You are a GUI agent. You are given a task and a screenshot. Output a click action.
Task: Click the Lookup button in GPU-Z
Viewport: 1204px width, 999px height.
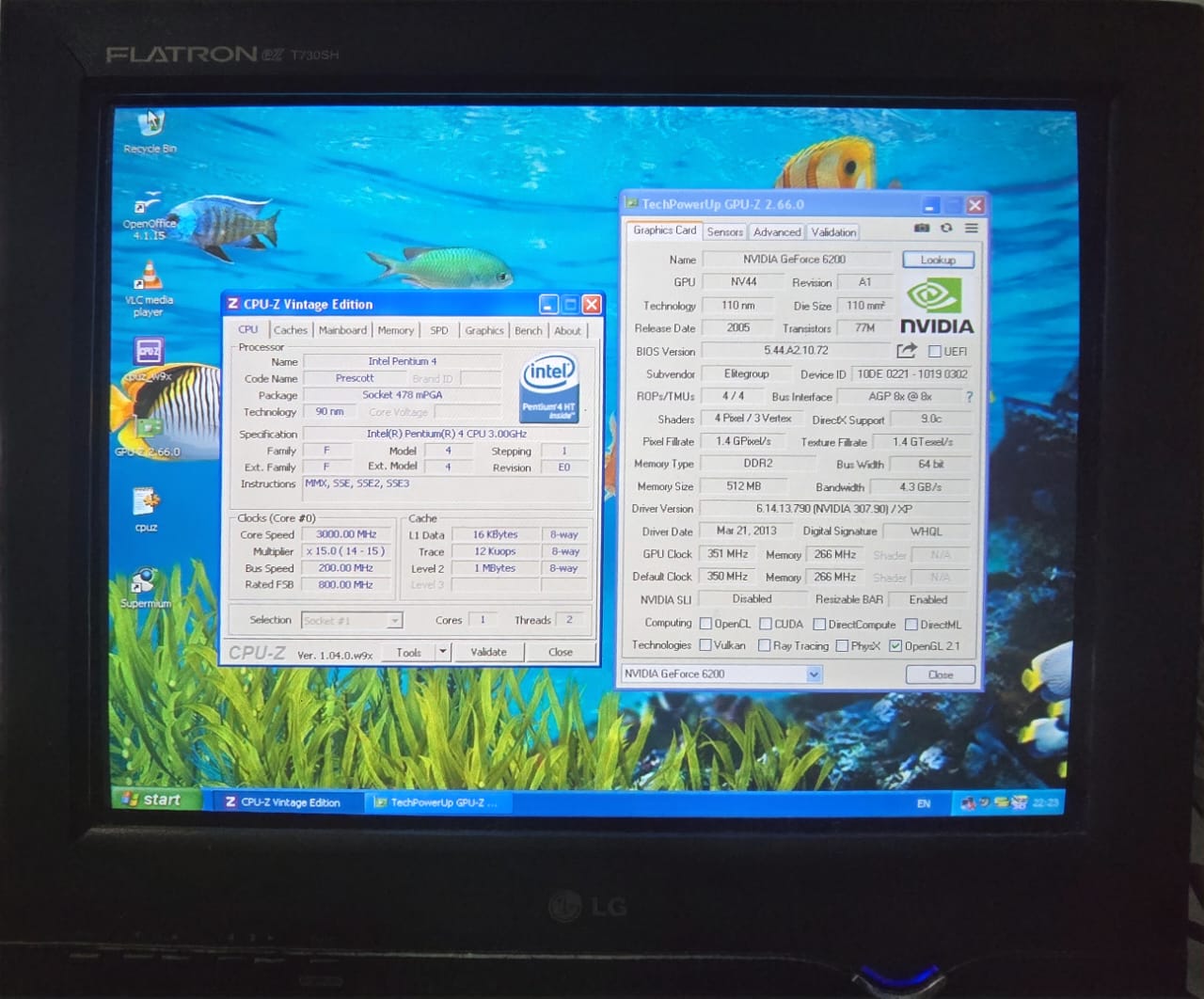[938, 259]
